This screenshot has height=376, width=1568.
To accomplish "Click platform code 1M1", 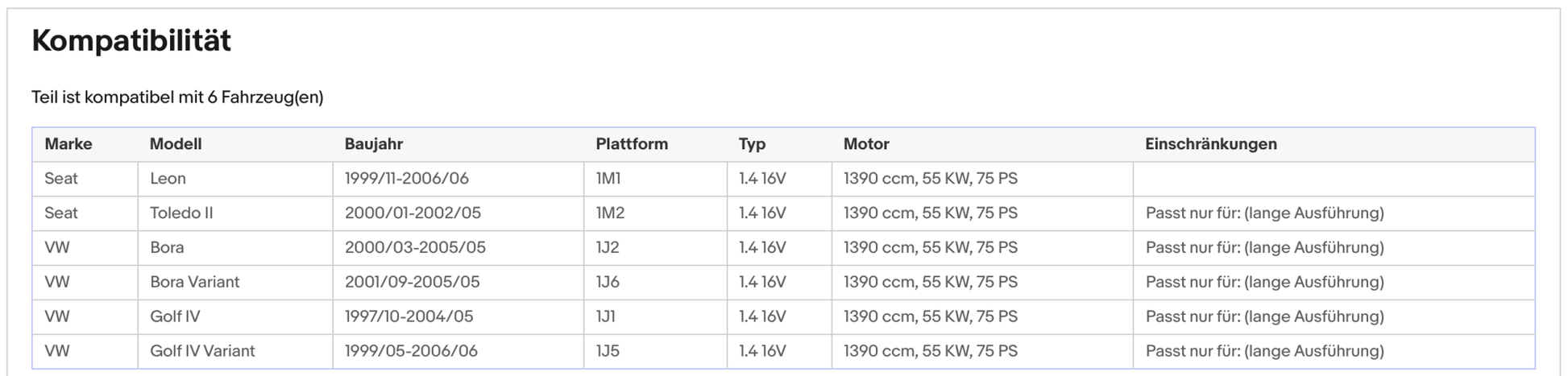I will (608, 179).
